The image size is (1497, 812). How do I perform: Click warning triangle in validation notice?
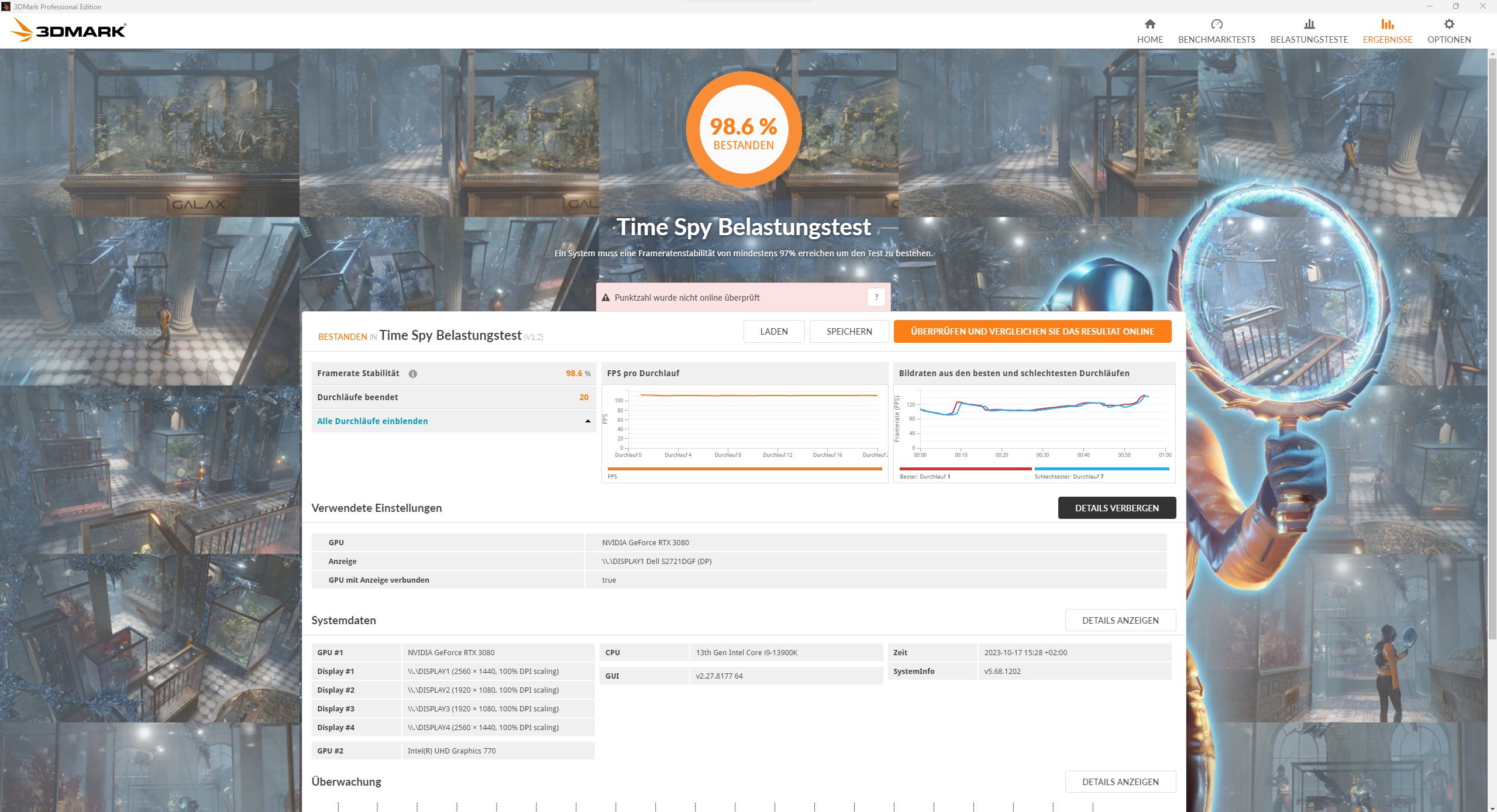click(x=606, y=298)
